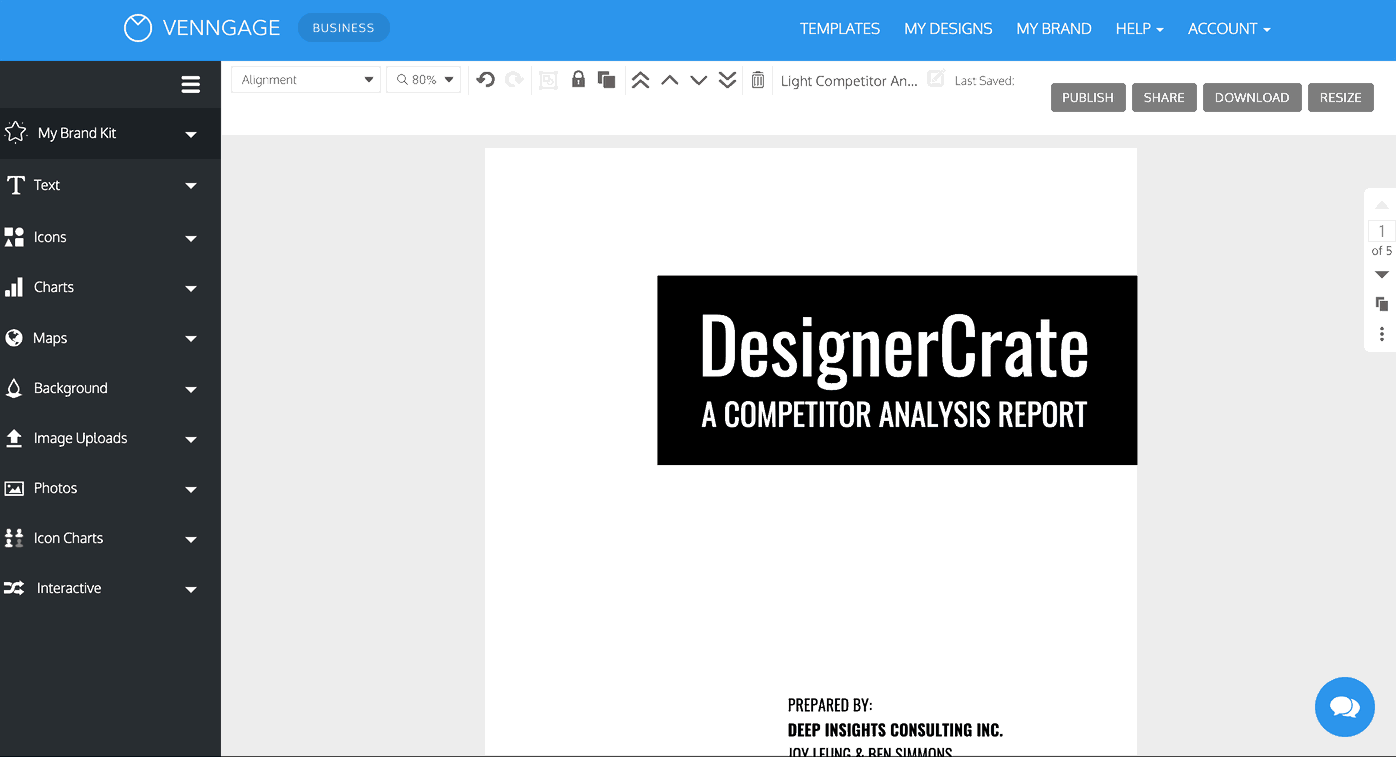Click the Venngage wordmark
This screenshot has width=1396, height=757.
[x=222, y=28]
